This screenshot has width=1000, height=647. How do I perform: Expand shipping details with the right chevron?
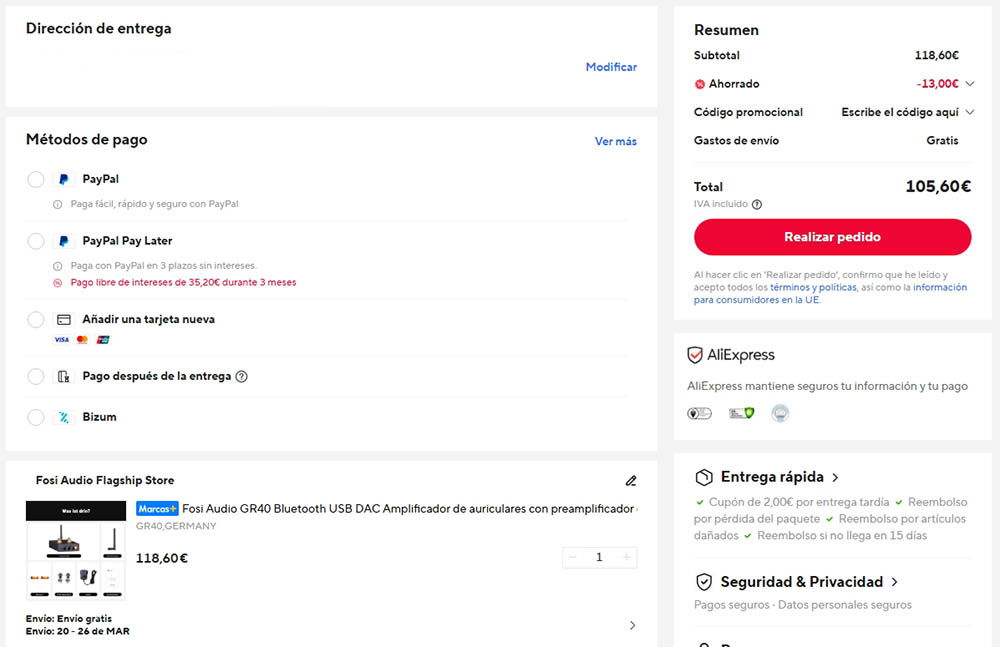click(632, 624)
